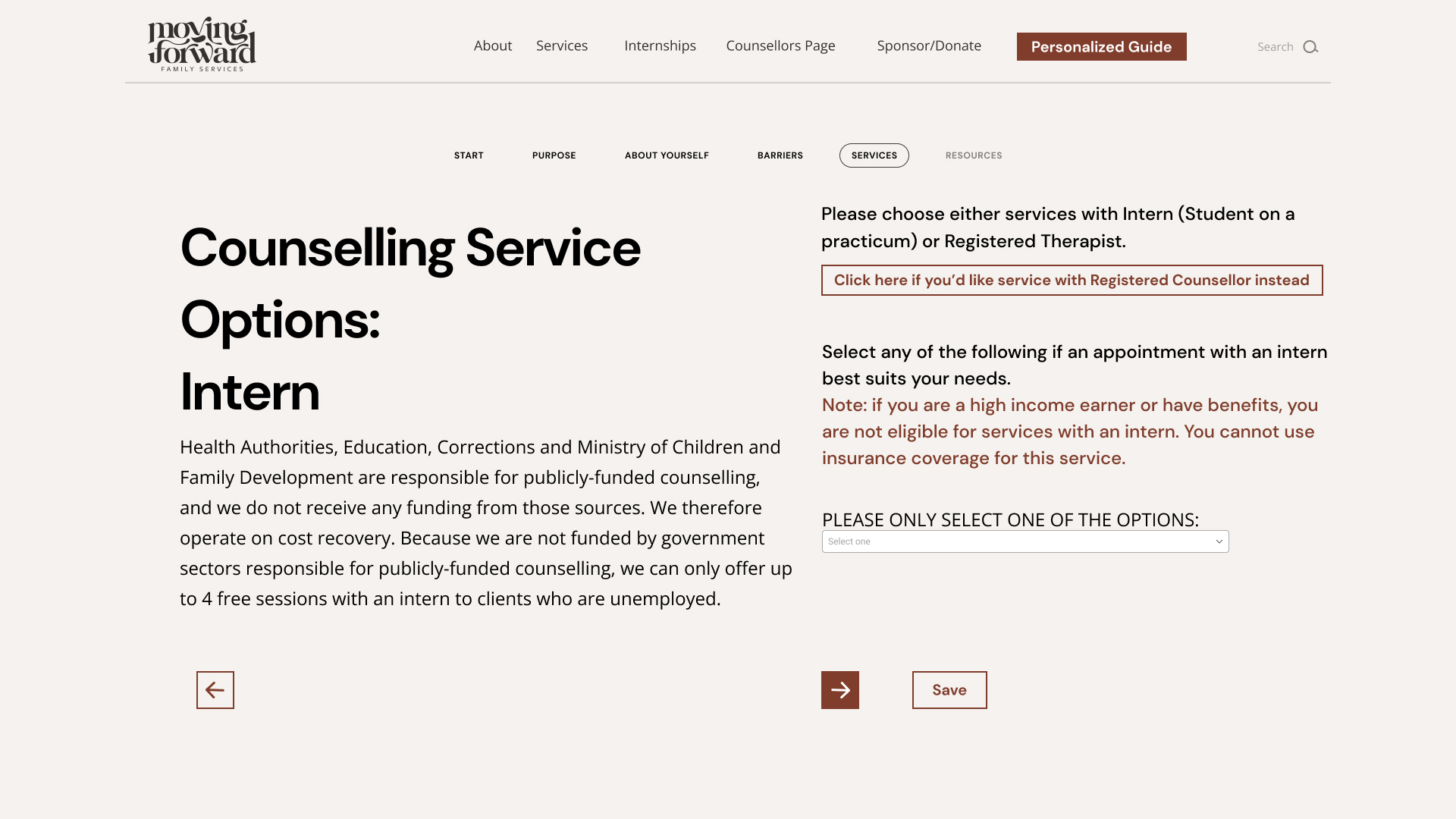
Task: Open the Counsellors Page menu
Action: tap(780, 45)
